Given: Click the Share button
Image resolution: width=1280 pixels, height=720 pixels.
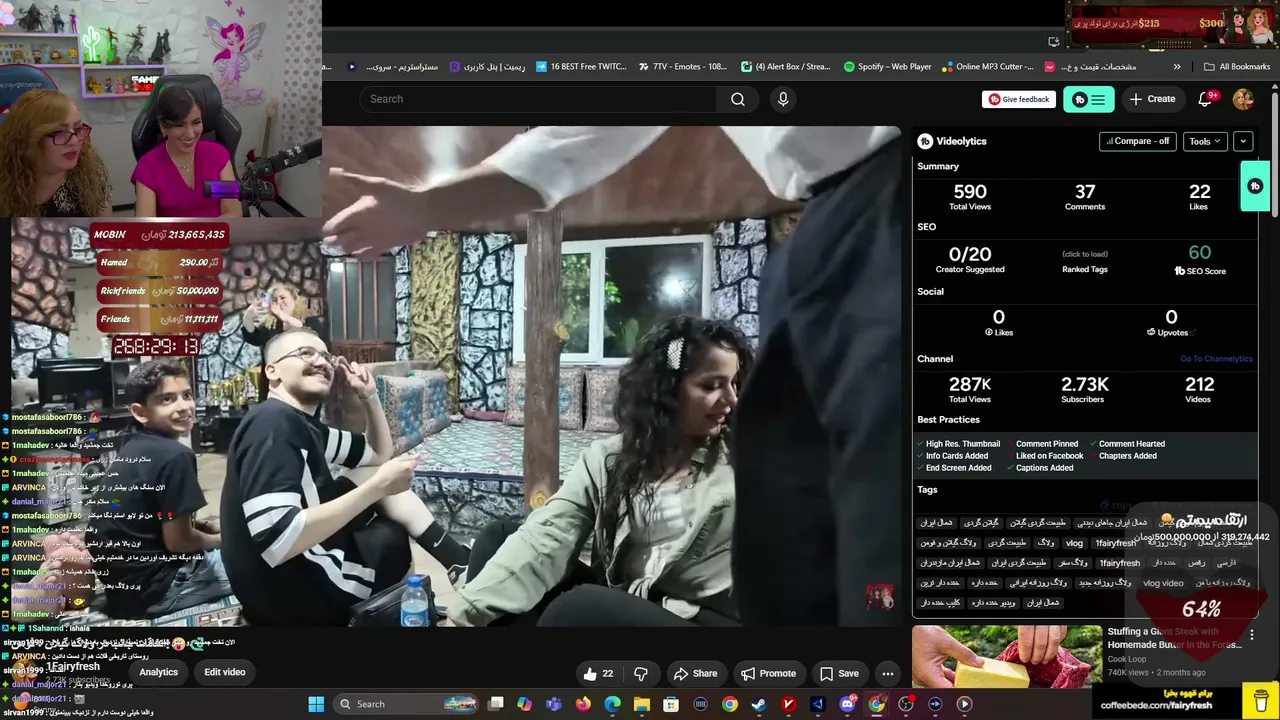Looking at the screenshot, I should pos(695,673).
